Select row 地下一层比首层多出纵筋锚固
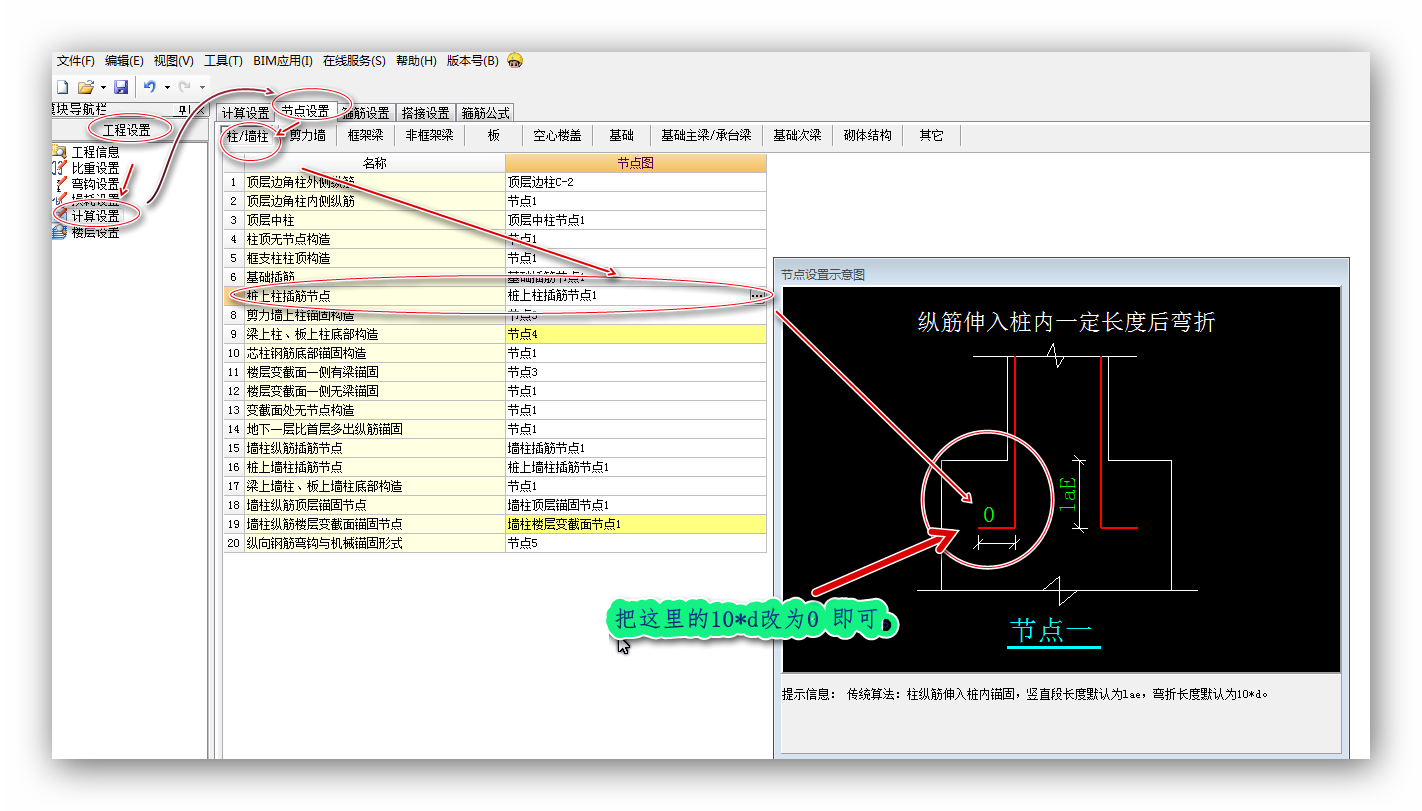Screen dimensions: 1422x811 [495, 429]
